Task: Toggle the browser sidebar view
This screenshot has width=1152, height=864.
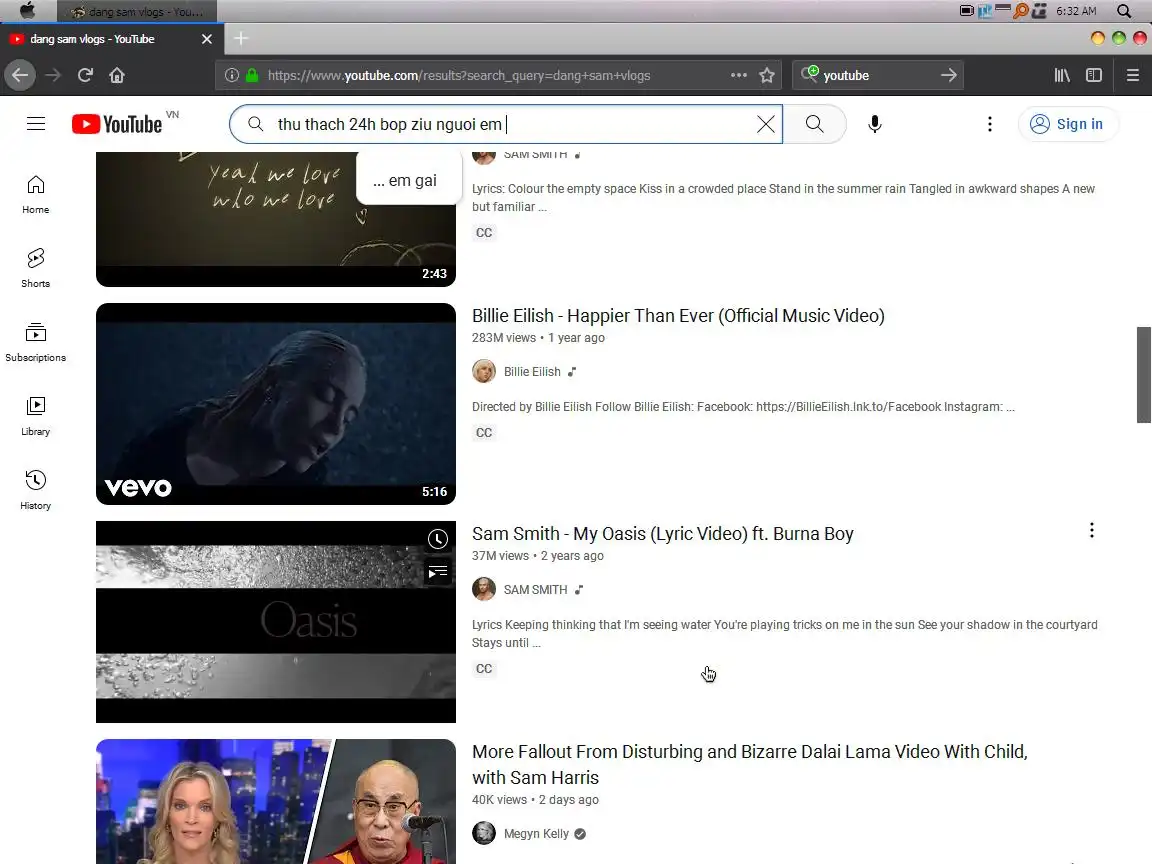Action: pyautogui.click(x=1094, y=75)
